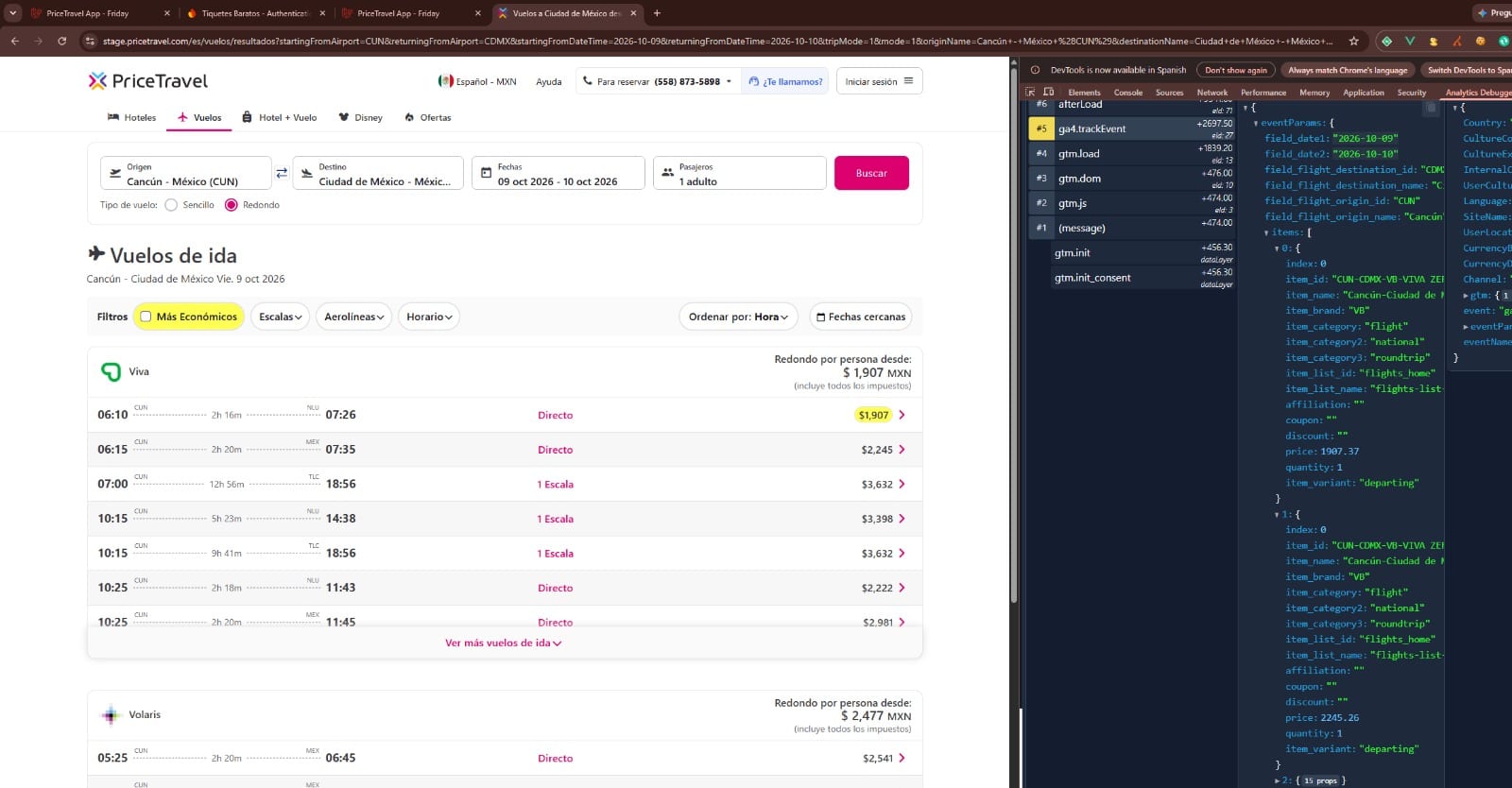Switch to the Hotel + Vuelo tab
The width and height of the screenshot is (1512, 788).
coord(280,118)
